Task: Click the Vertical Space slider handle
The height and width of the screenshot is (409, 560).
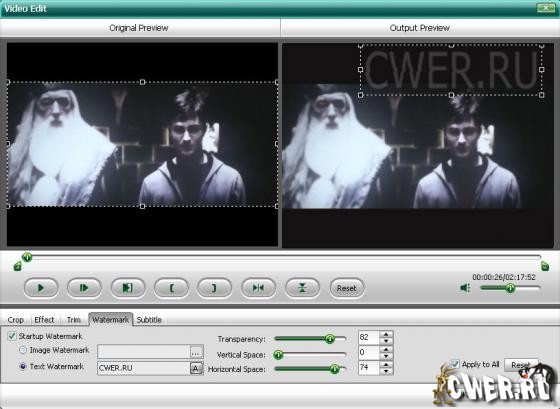Action: pyautogui.click(x=278, y=355)
